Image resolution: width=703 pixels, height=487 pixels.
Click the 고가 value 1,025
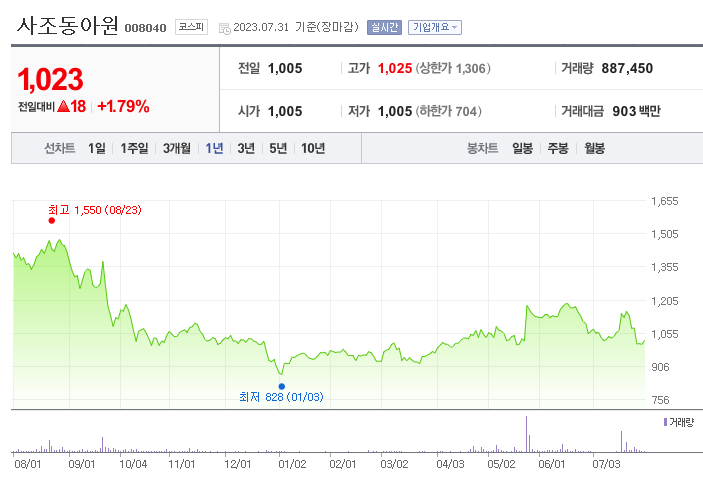(395, 68)
